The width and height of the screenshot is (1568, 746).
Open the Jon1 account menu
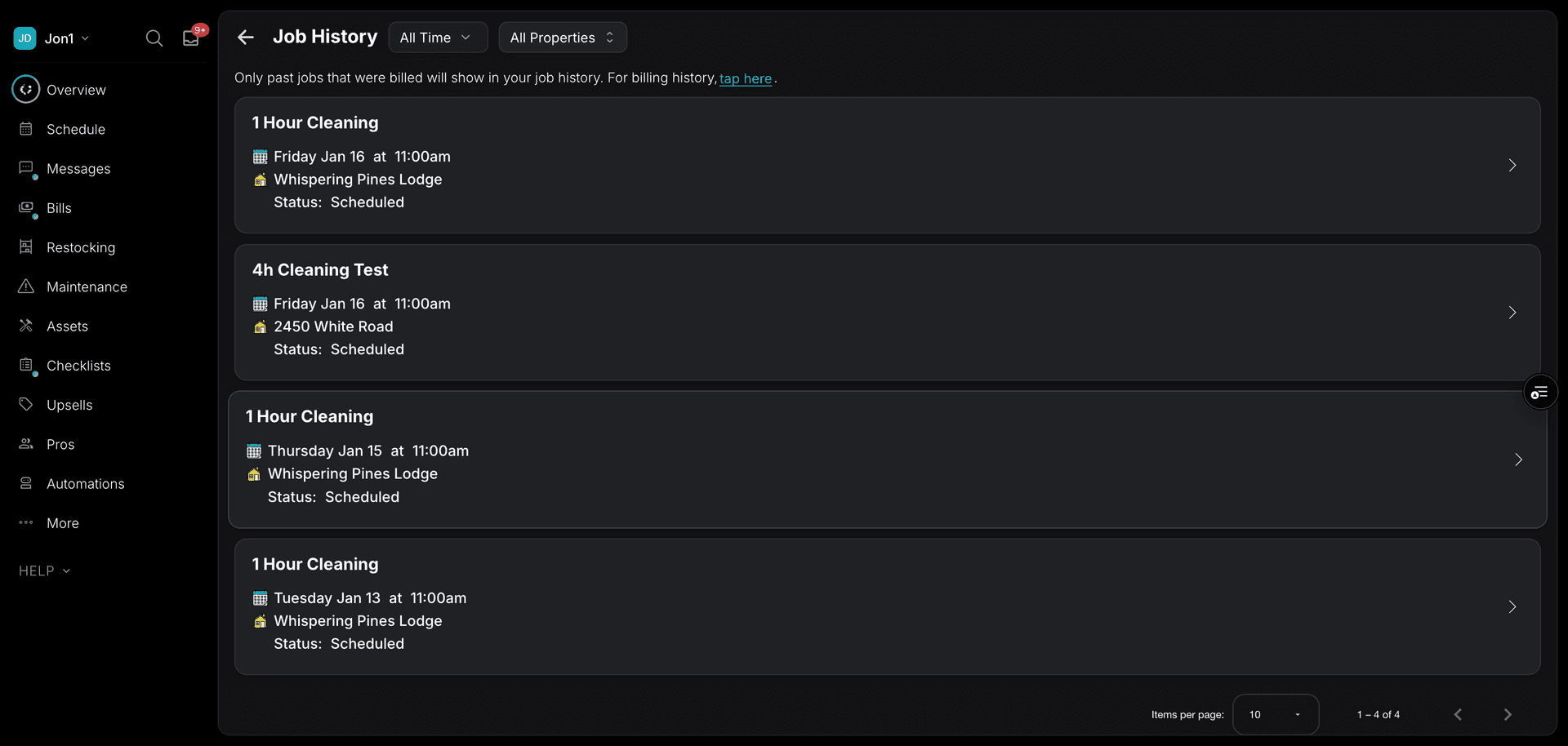[67, 38]
